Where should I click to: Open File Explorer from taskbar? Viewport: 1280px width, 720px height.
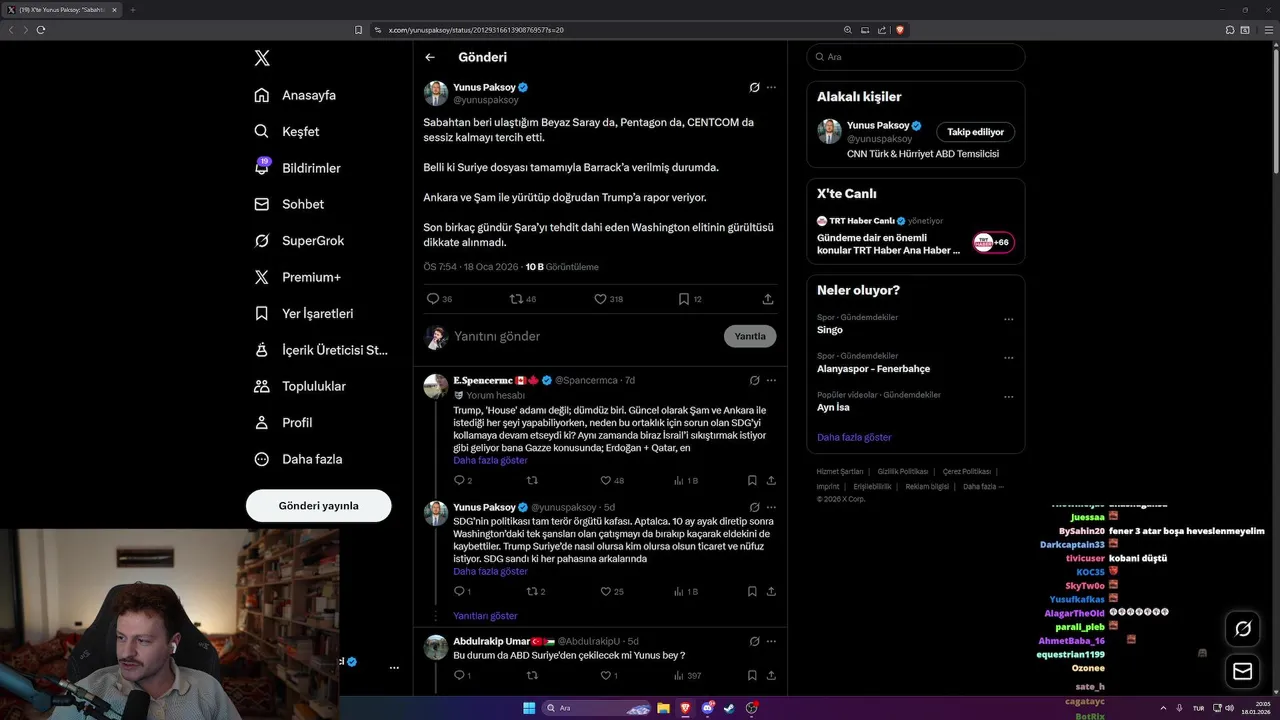pyautogui.click(x=662, y=708)
